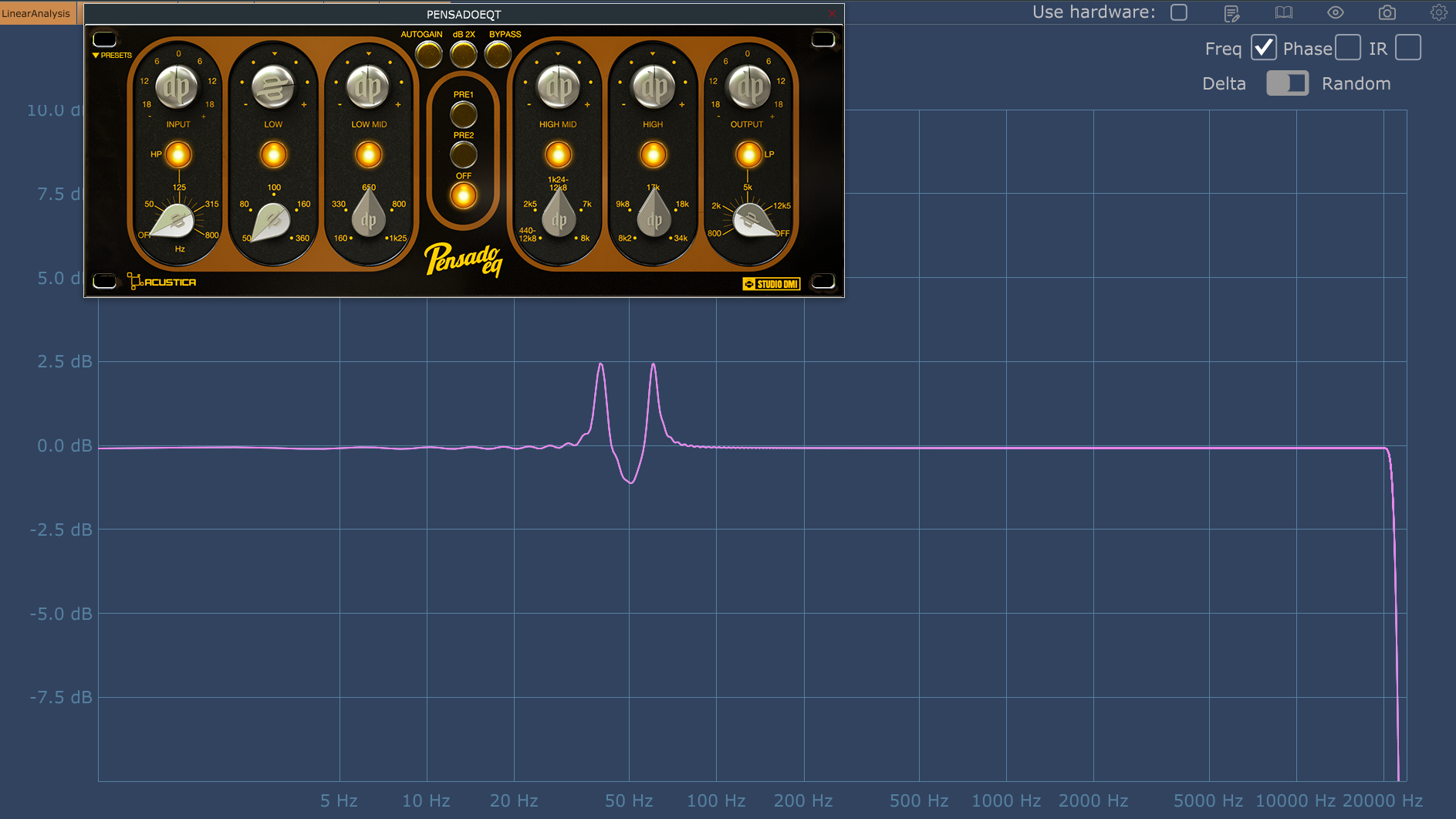Click the 2.5 dB axis label
Screen dimensions: 1456x819
[x=65, y=362]
